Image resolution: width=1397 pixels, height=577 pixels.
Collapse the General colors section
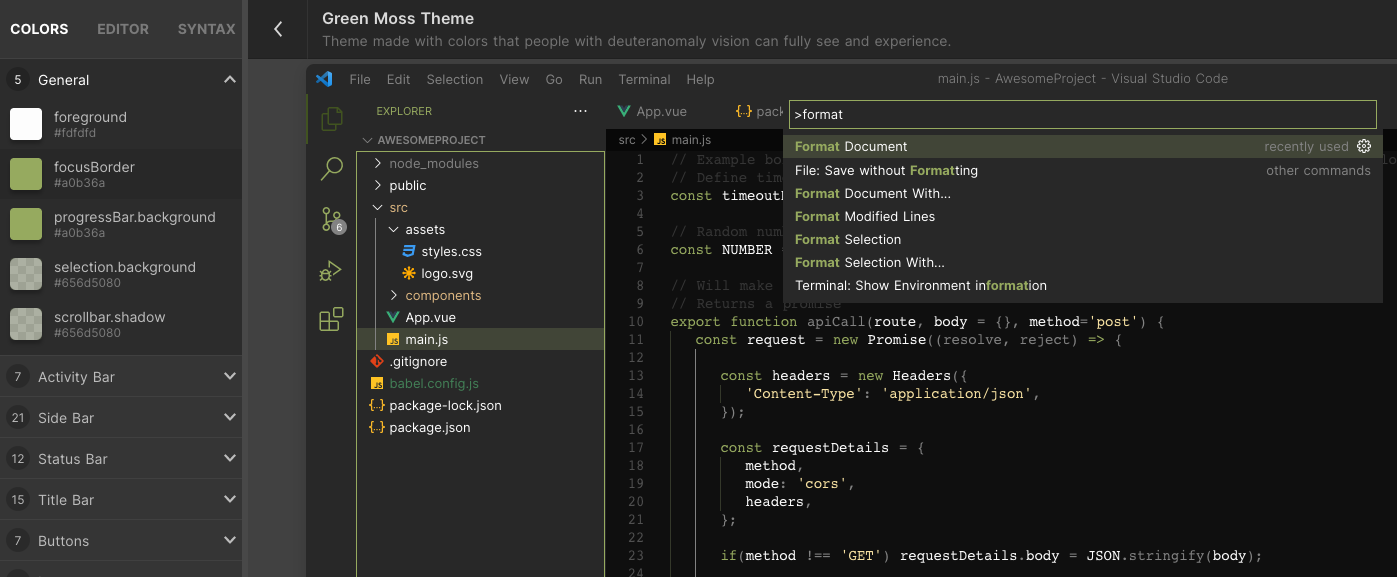pyautogui.click(x=230, y=79)
